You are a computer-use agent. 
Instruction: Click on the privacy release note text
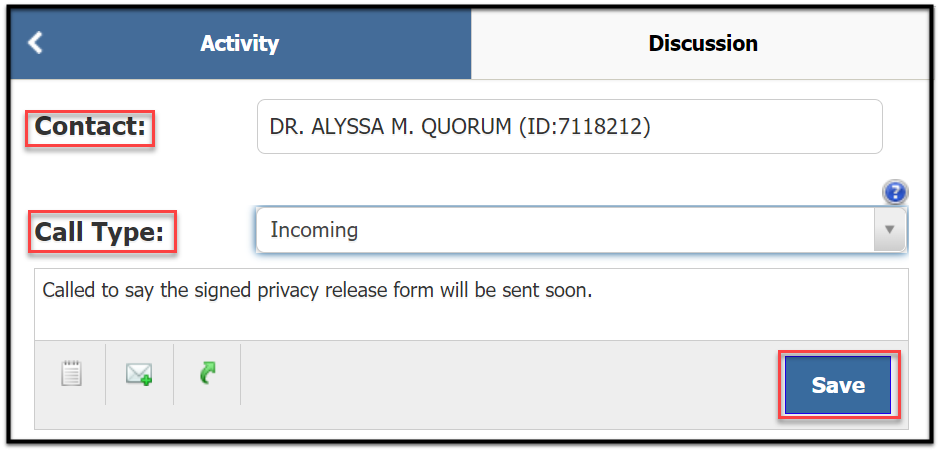pyautogui.click(x=318, y=291)
